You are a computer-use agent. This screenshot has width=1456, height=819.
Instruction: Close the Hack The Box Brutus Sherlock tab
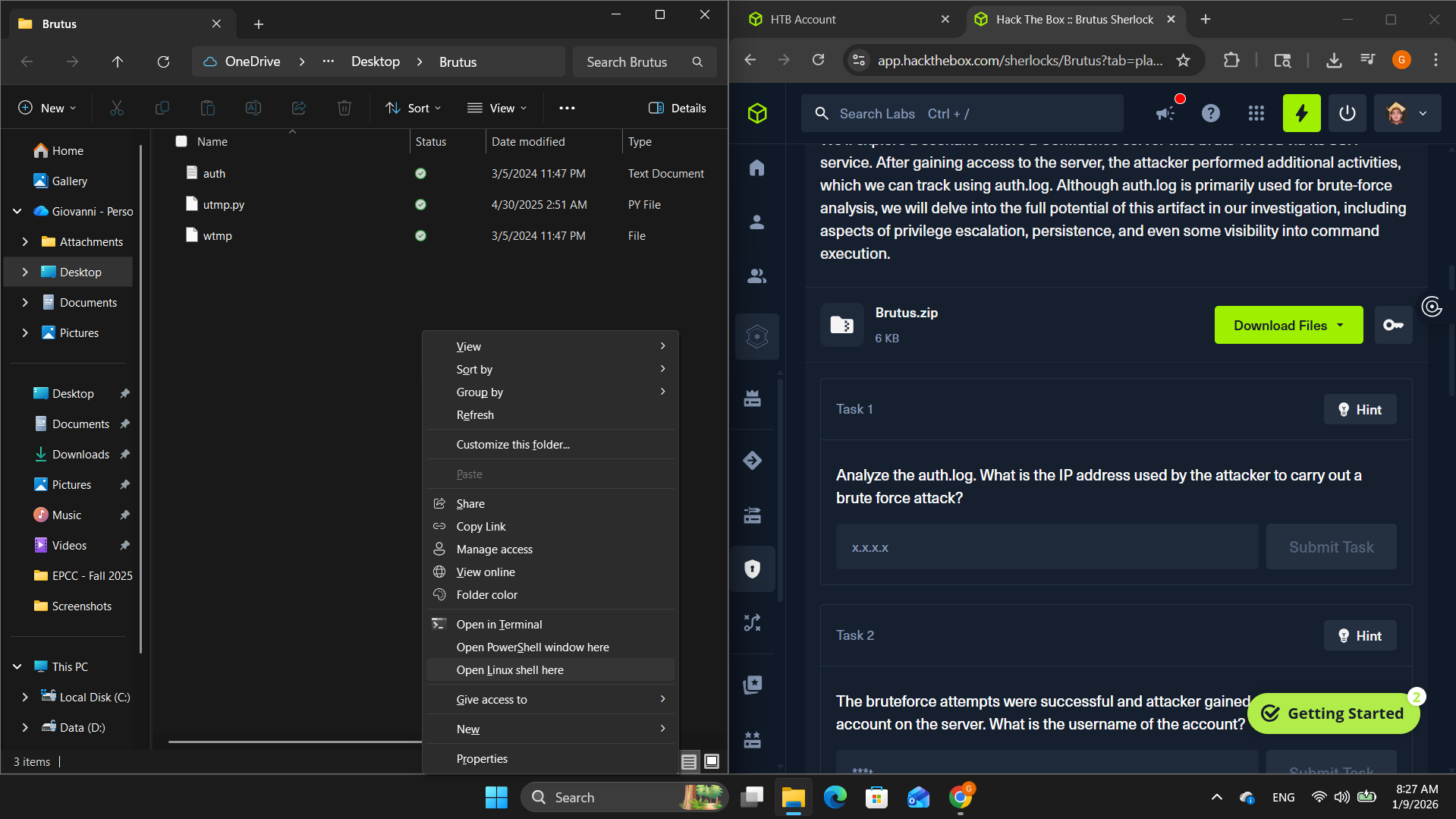point(1171,20)
